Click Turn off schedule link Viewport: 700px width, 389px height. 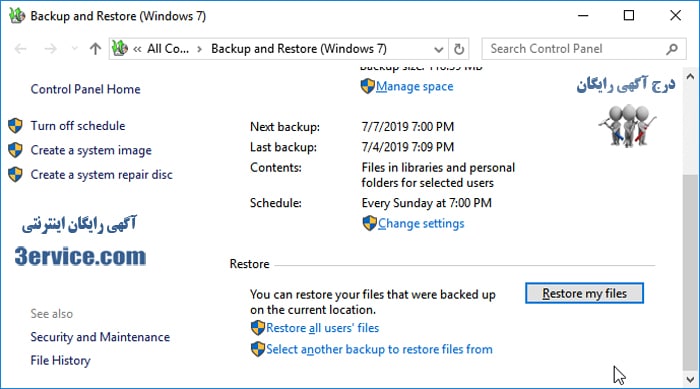pyautogui.click(x=78, y=126)
